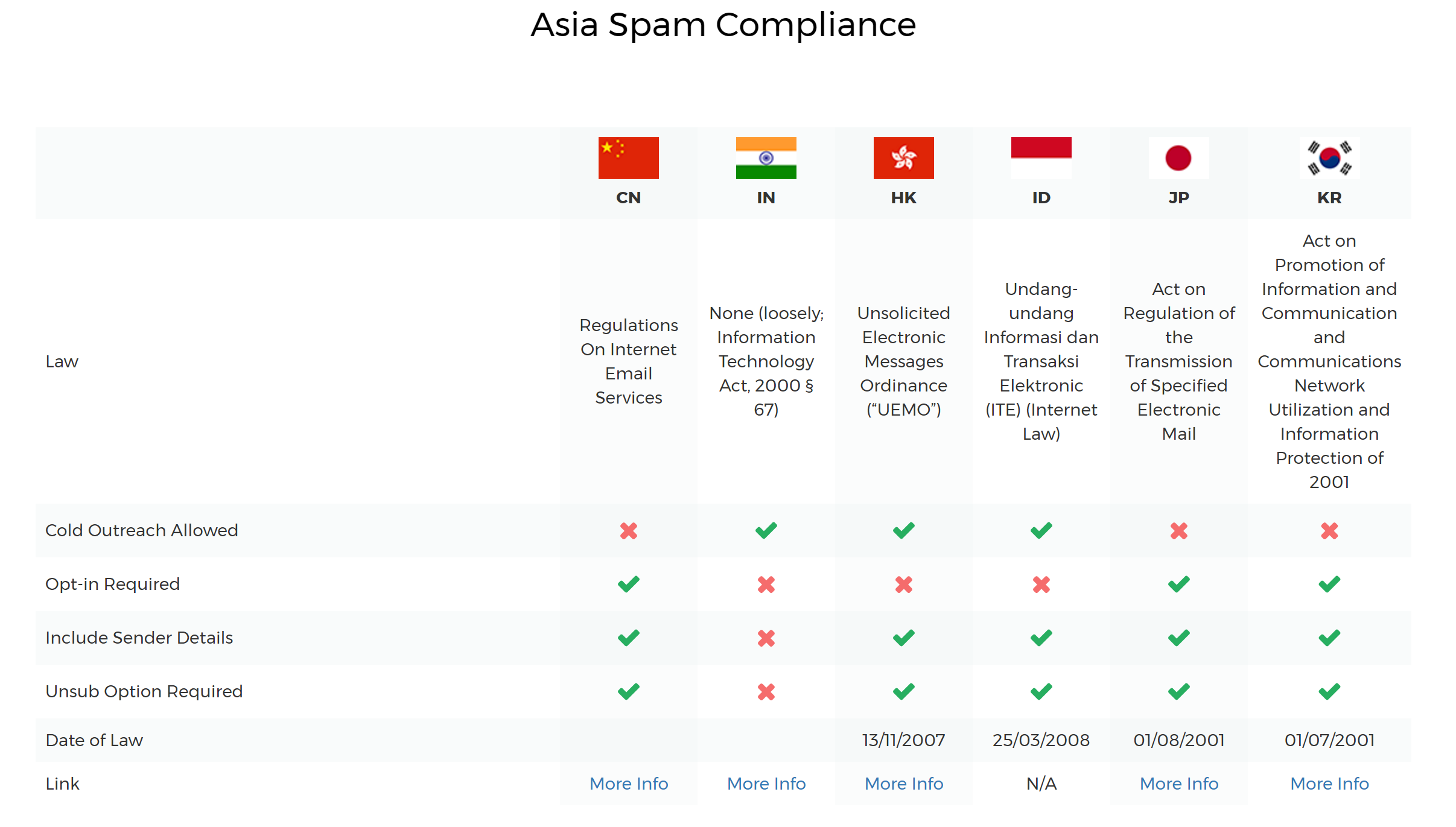Click the China flag icon
This screenshot has width=1456, height=827.
(x=628, y=158)
